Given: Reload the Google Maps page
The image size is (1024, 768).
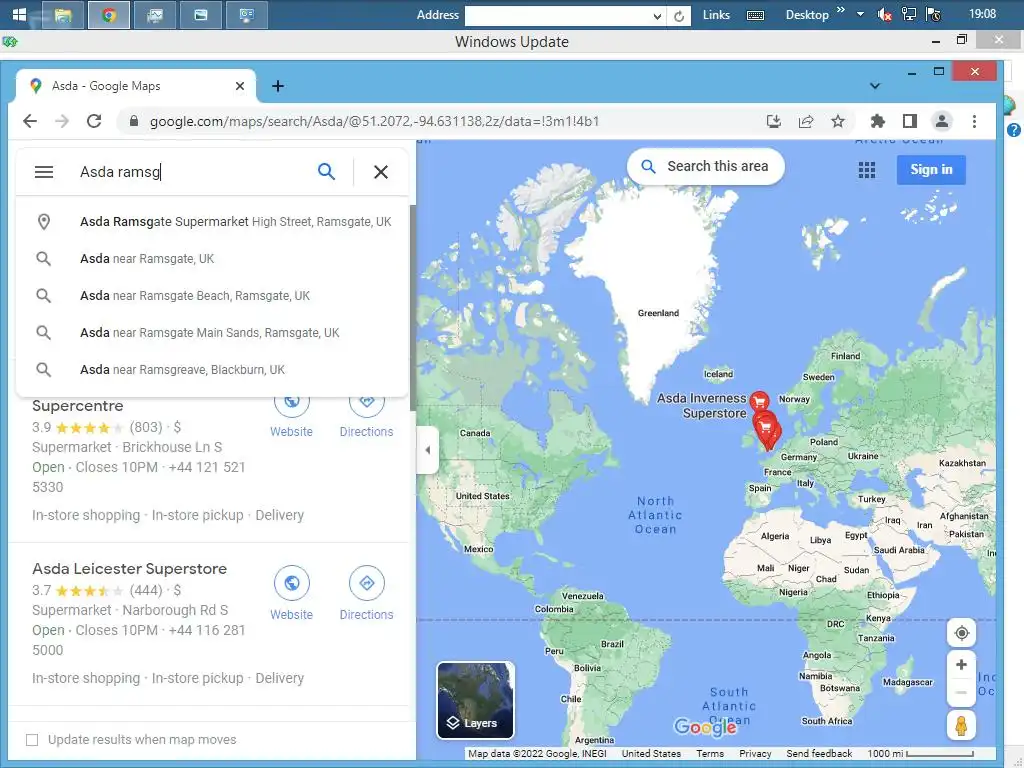Looking at the screenshot, I should (94, 121).
